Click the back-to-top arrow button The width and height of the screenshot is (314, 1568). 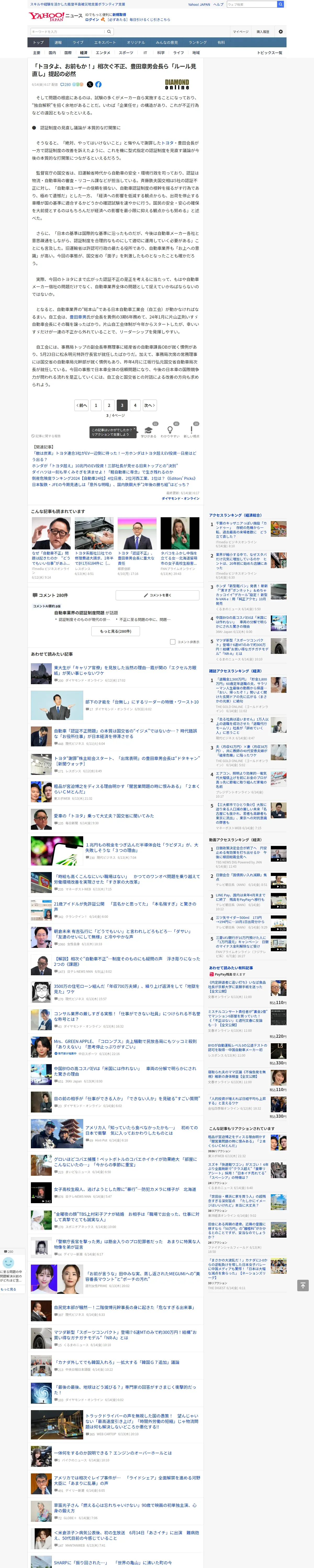[302, 1285]
